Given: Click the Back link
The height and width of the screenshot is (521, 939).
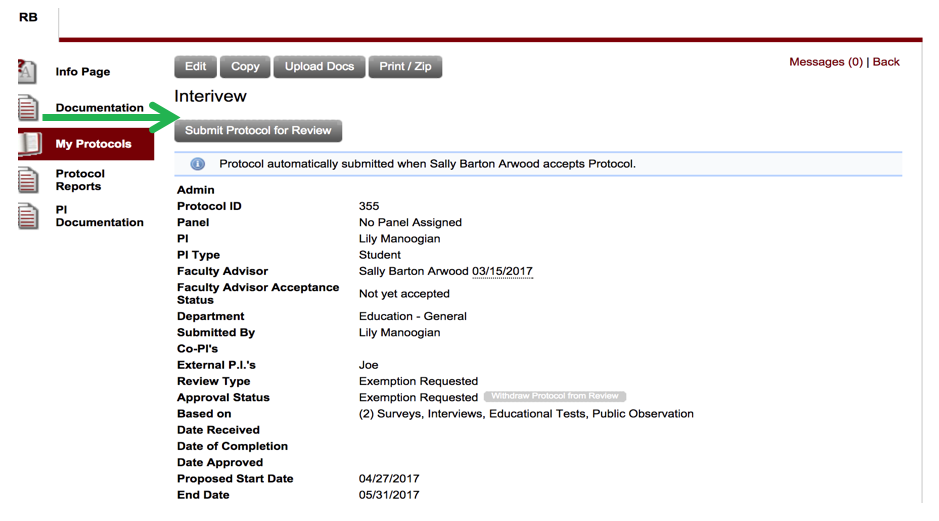Looking at the screenshot, I should [x=886, y=62].
